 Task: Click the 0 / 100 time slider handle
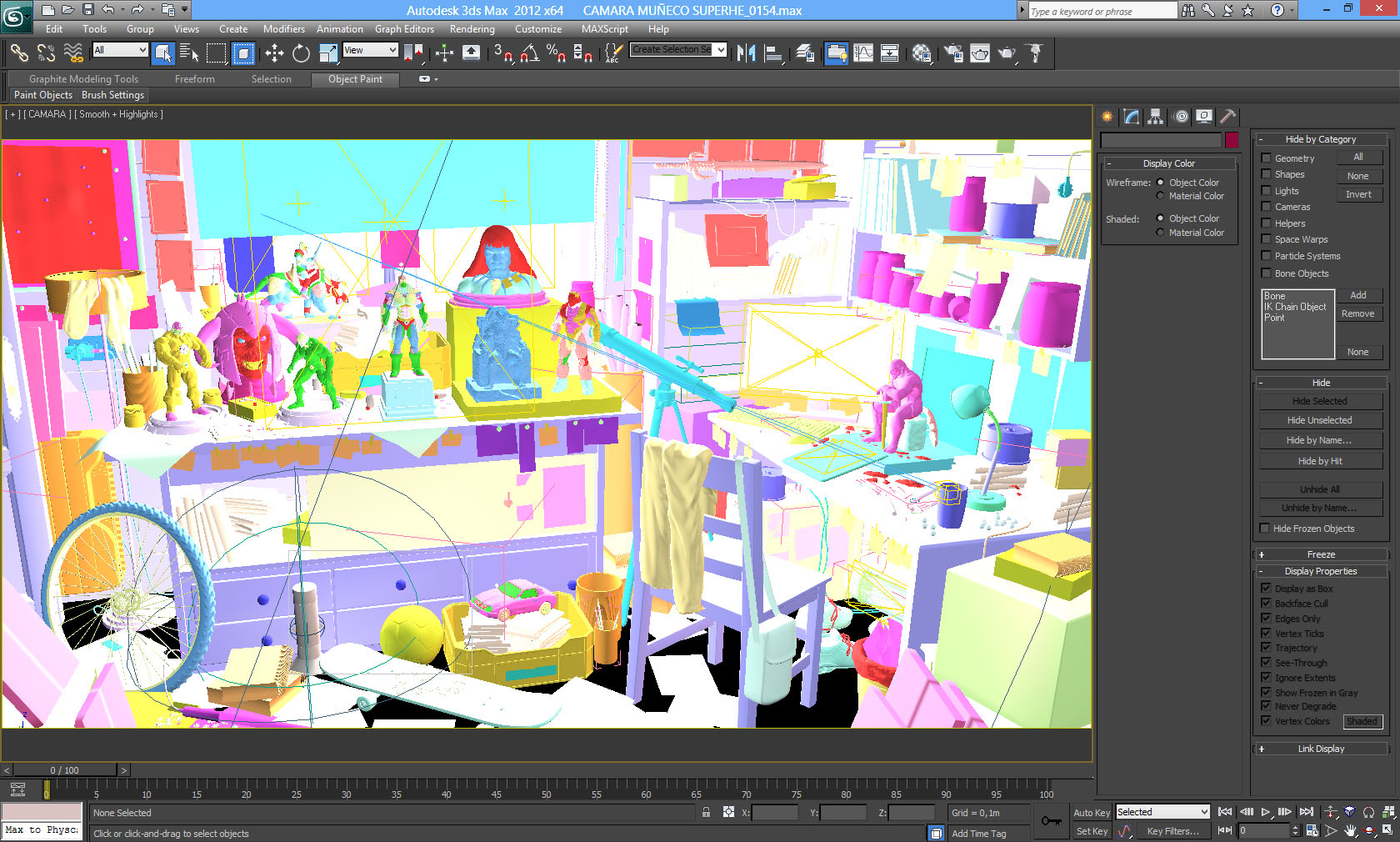coord(64,770)
